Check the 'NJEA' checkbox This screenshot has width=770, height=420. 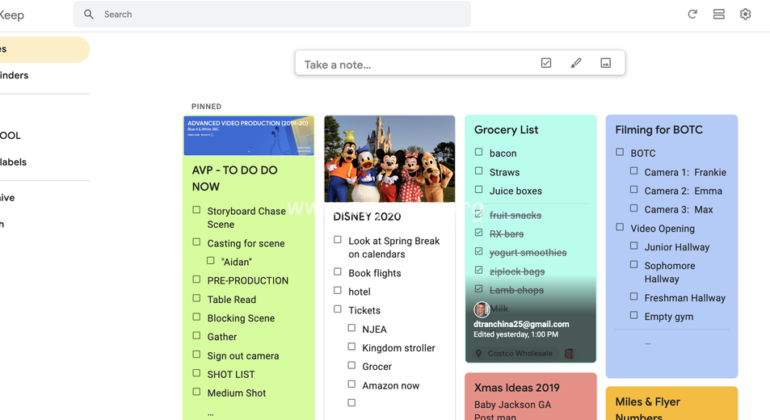point(352,328)
